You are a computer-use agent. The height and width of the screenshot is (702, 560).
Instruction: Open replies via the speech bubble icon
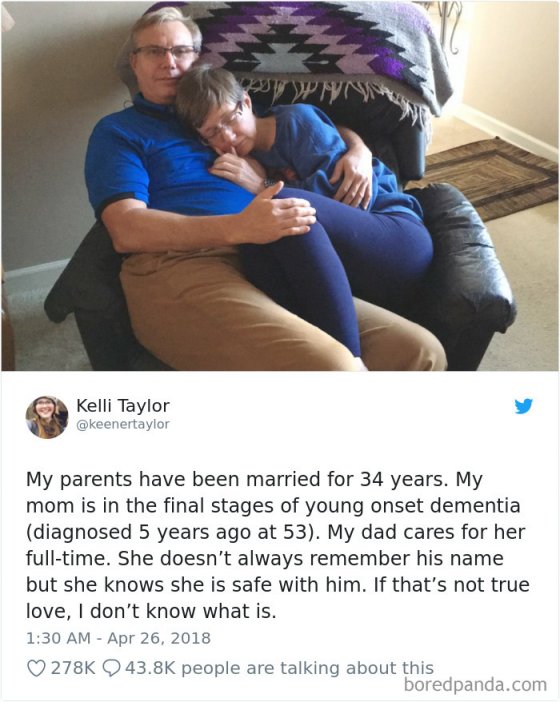click(111, 668)
